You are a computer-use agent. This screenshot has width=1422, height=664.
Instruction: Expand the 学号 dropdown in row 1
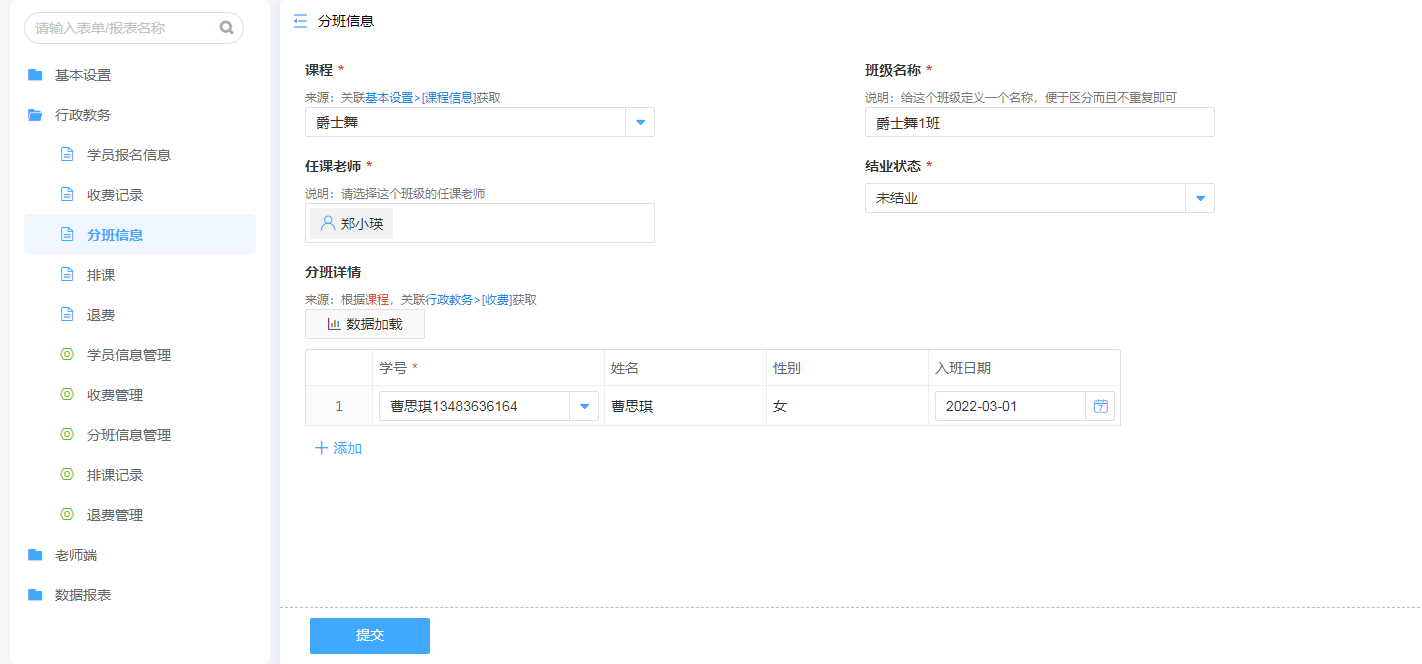coord(584,406)
